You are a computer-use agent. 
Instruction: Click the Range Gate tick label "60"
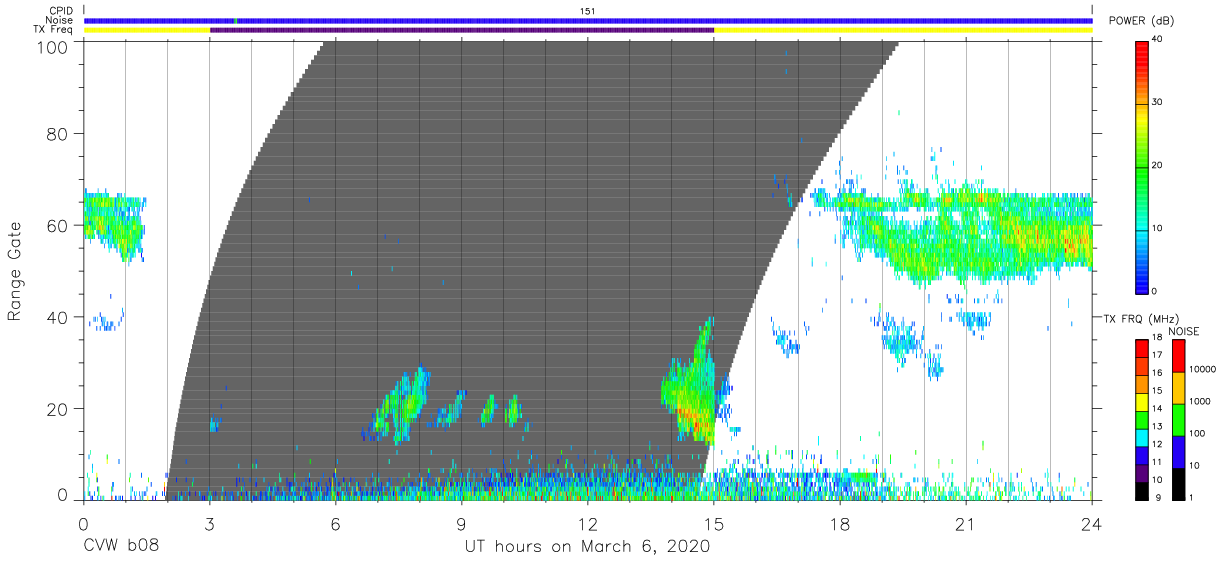[x=58, y=225]
